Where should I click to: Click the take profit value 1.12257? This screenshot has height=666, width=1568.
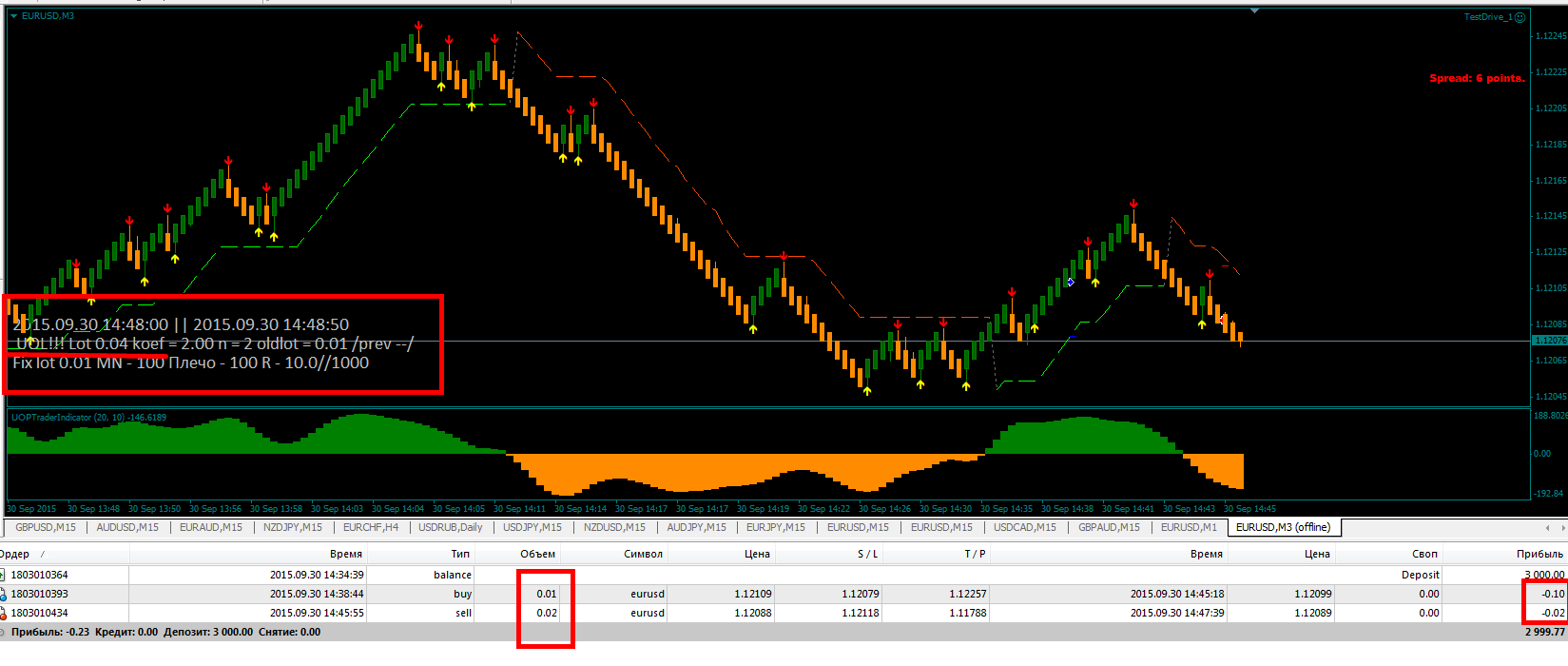[967, 594]
